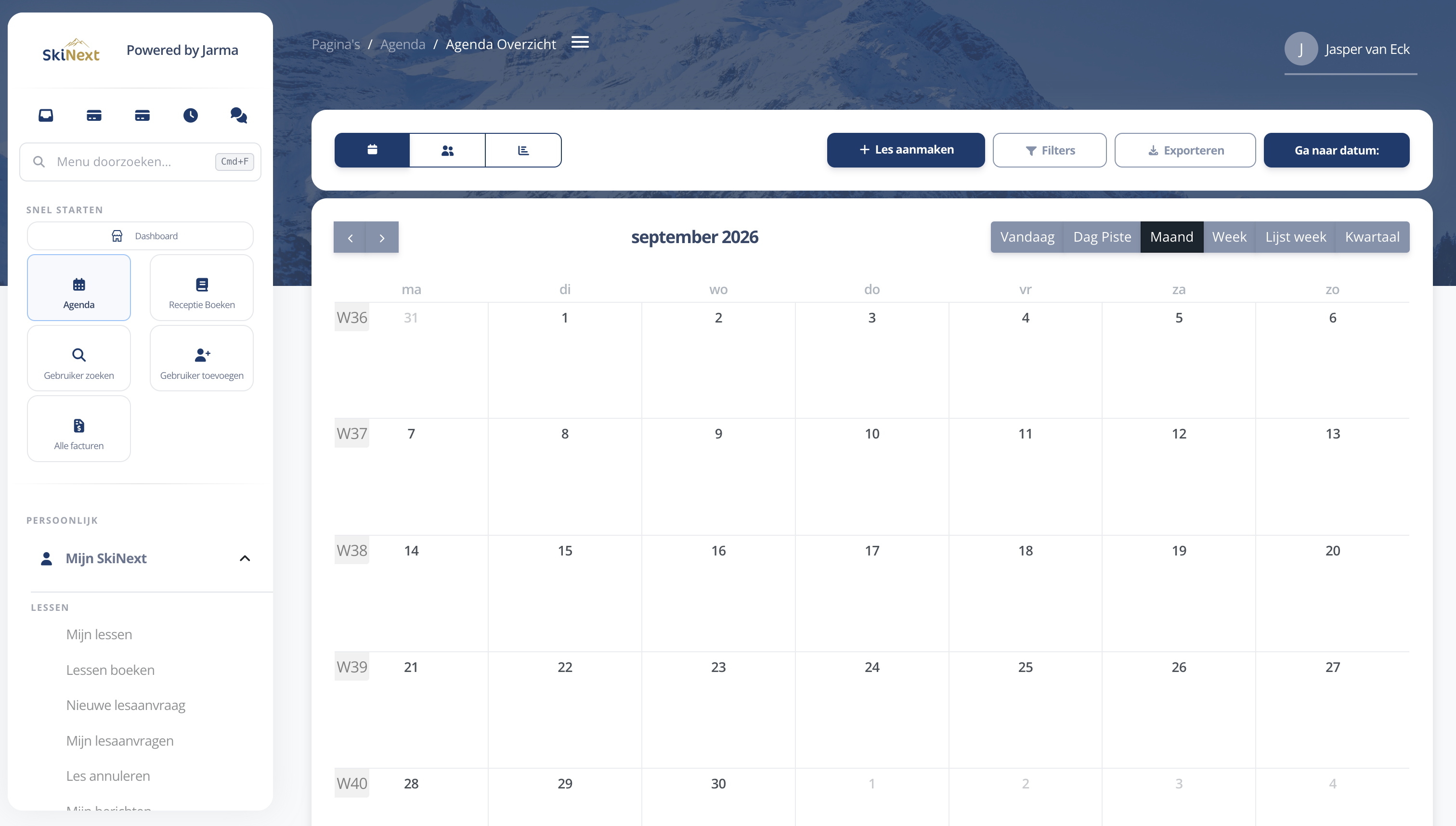Switch to people view icon

(x=448, y=150)
